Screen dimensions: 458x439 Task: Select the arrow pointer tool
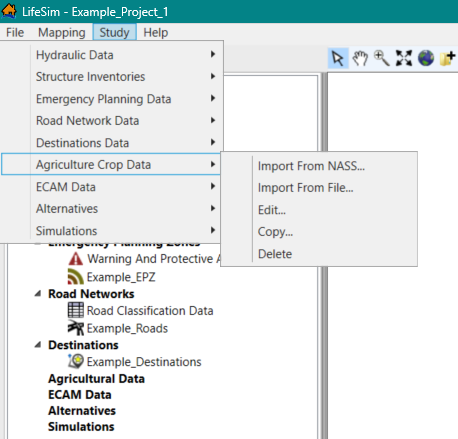click(338, 58)
